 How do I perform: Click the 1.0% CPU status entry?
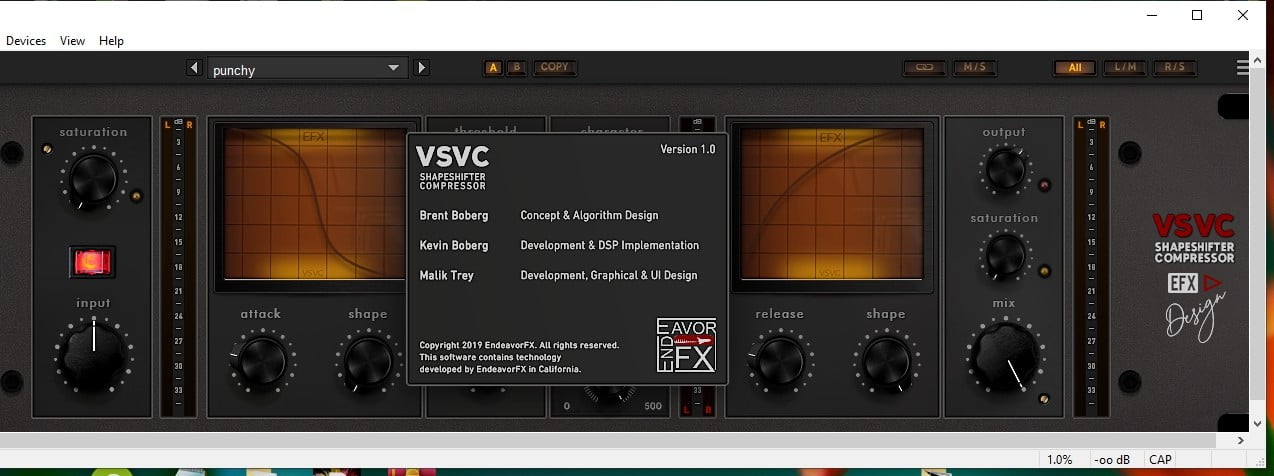[x=1060, y=460]
